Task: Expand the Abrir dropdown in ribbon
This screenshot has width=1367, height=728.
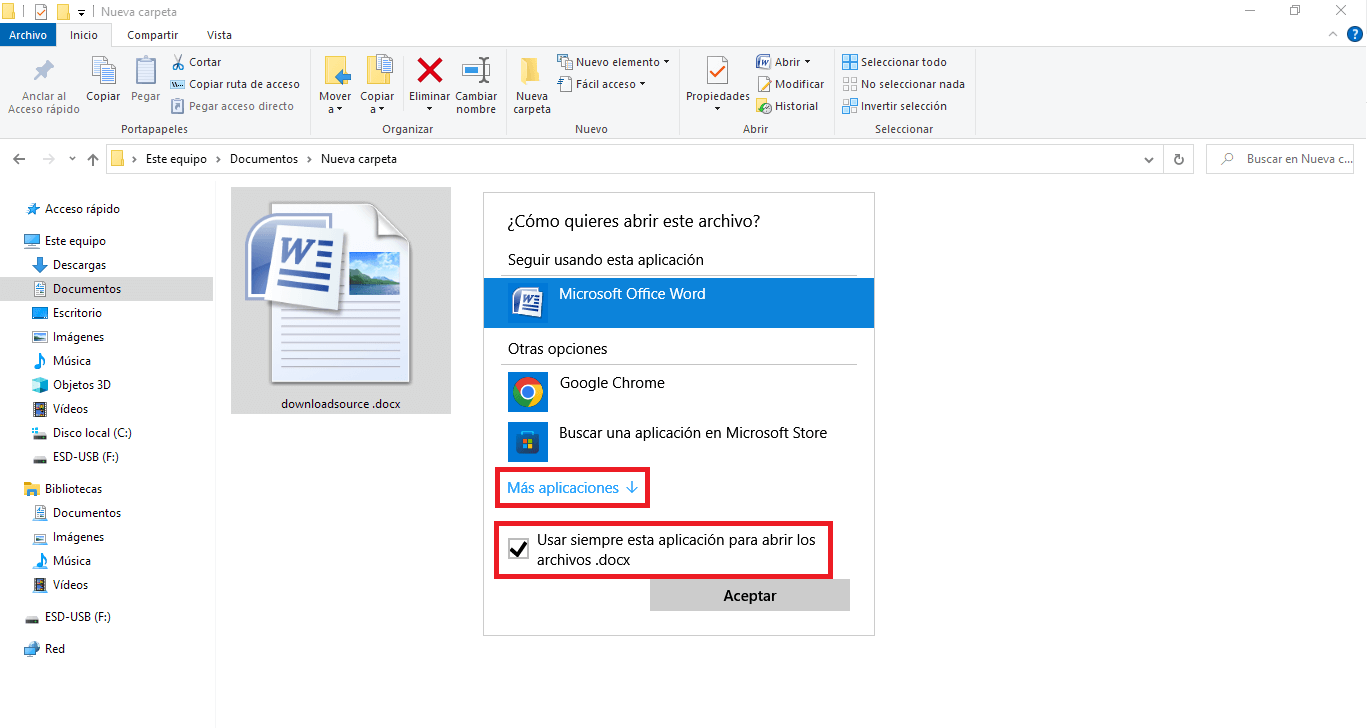Action: point(783,62)
